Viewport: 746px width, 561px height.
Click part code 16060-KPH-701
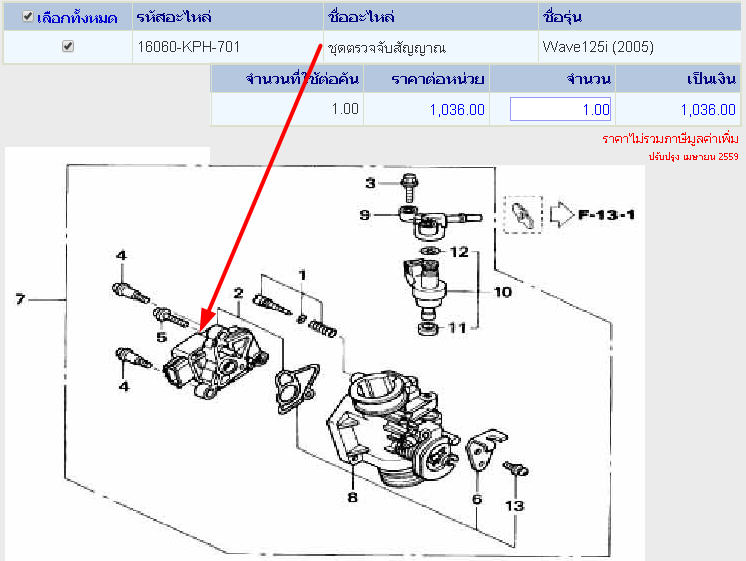(x=188, y=47)
